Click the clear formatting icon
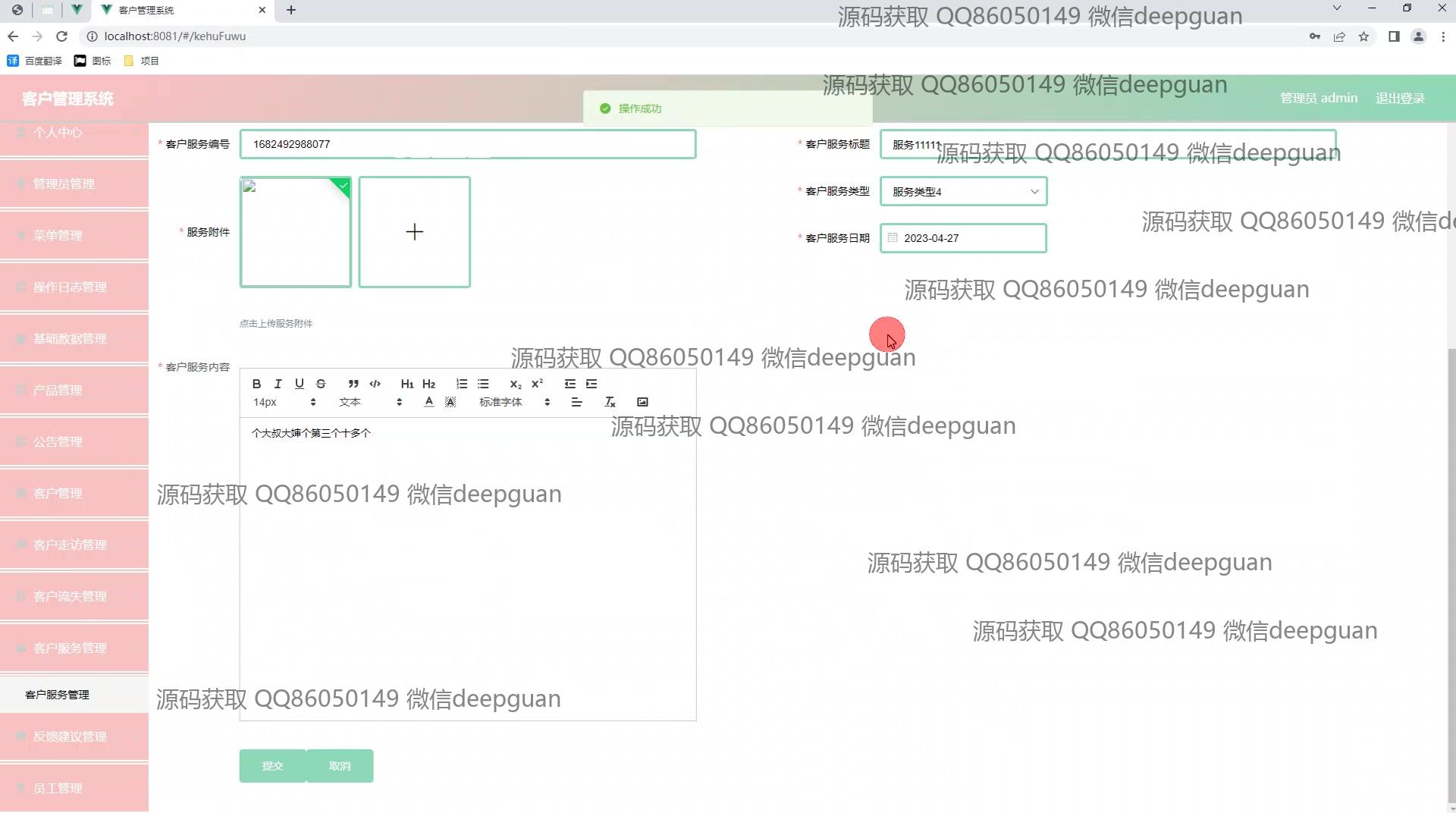 (610, 402)
